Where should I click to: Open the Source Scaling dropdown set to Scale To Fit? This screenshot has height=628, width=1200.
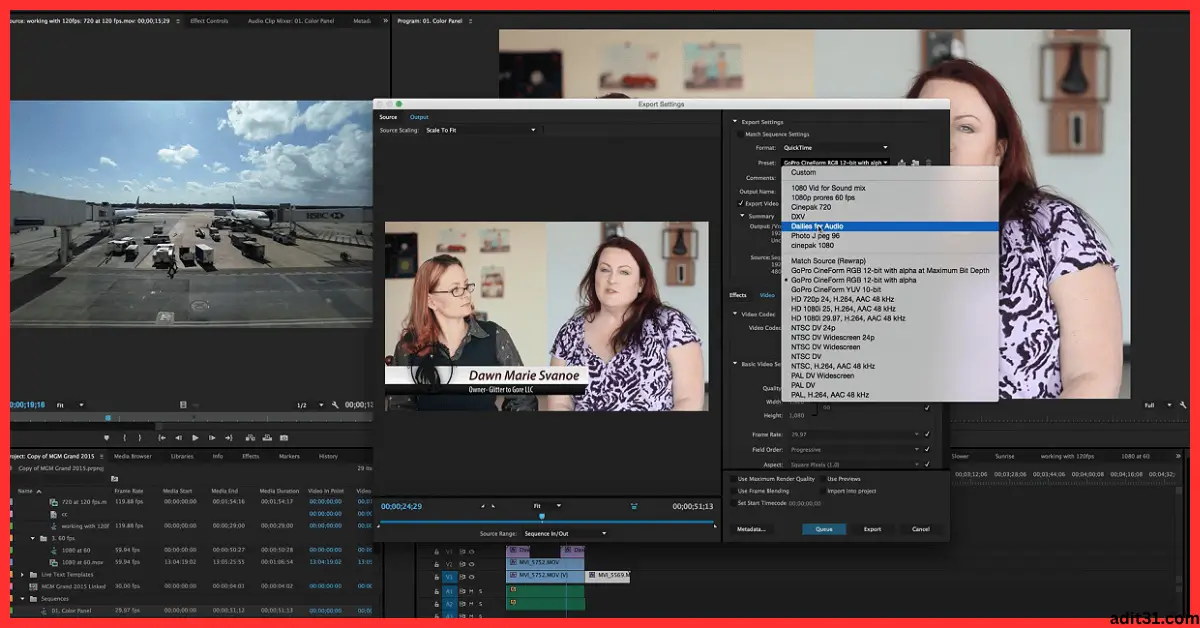[481, 129]
